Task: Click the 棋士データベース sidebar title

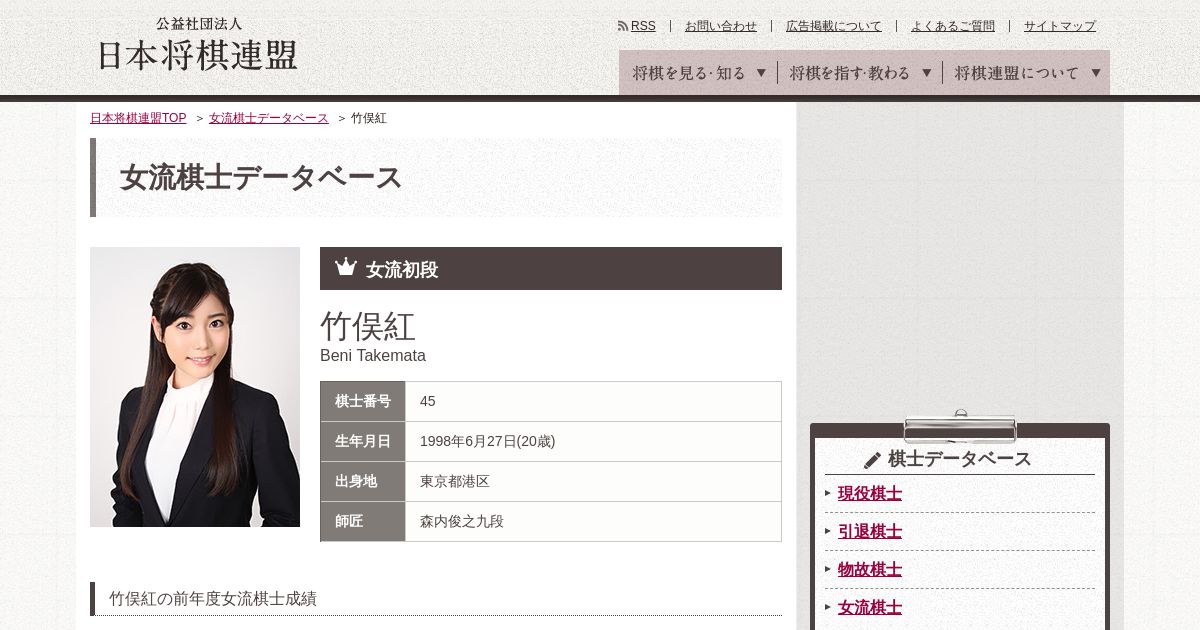Action: 960,459
